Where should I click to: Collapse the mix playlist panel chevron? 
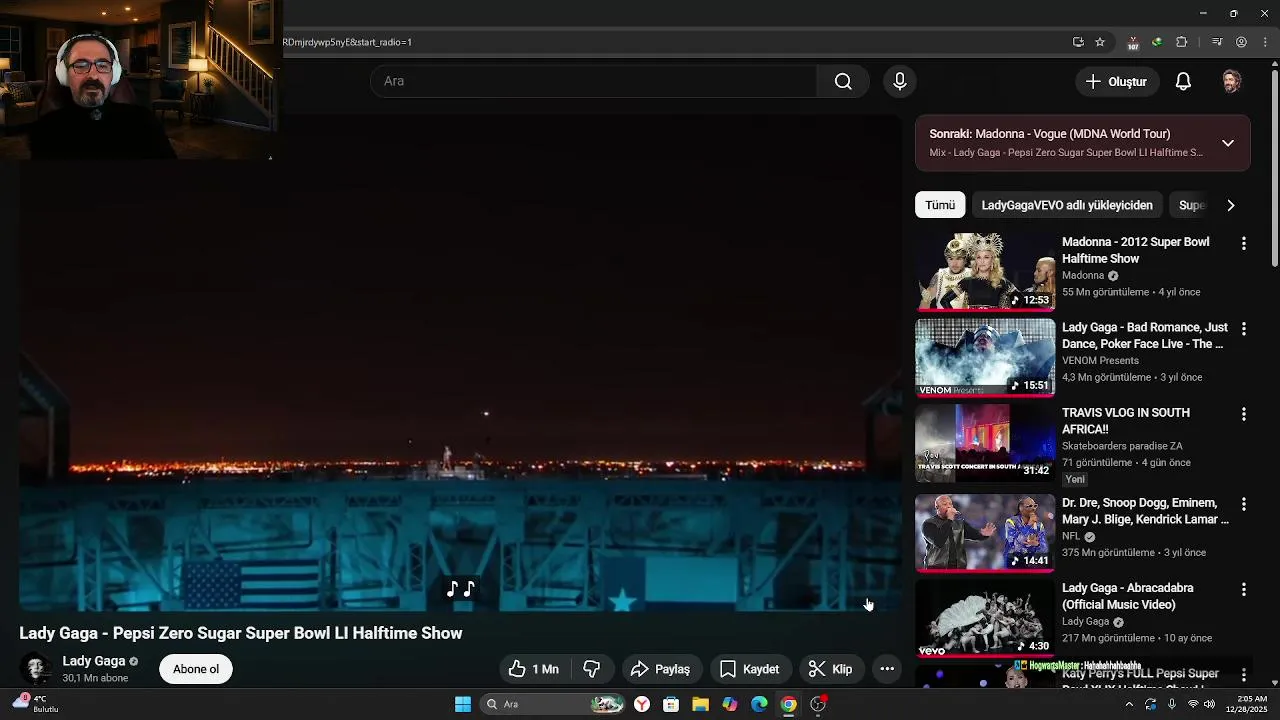1228,143
